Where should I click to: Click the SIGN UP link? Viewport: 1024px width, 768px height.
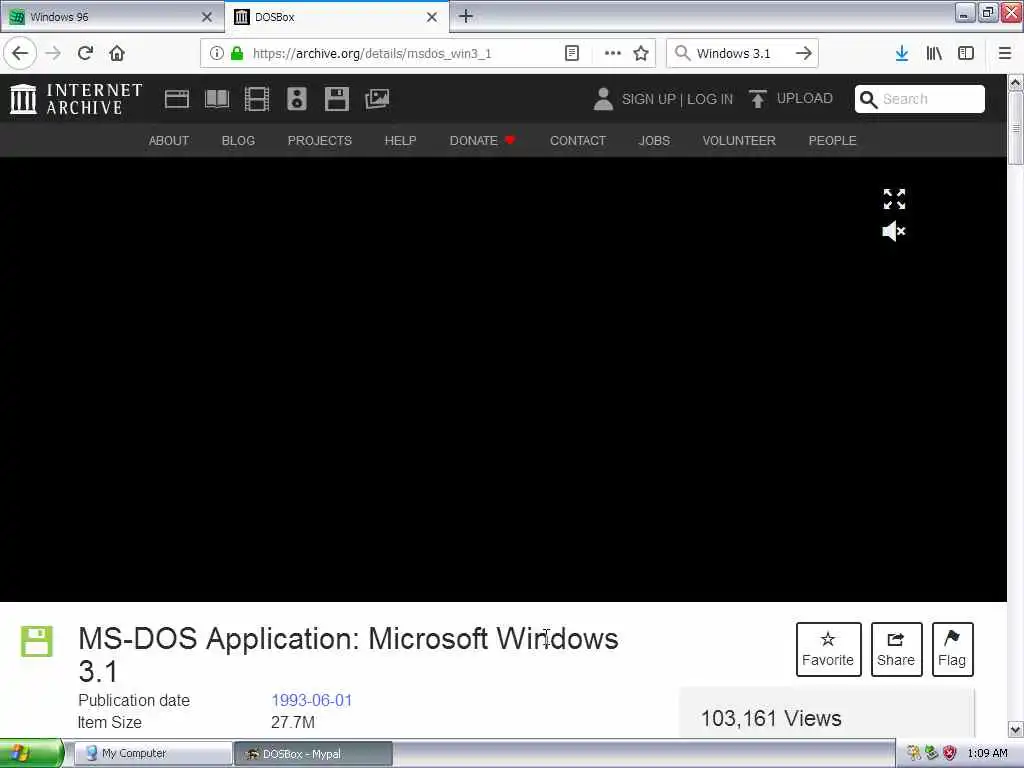pos(648,99)
